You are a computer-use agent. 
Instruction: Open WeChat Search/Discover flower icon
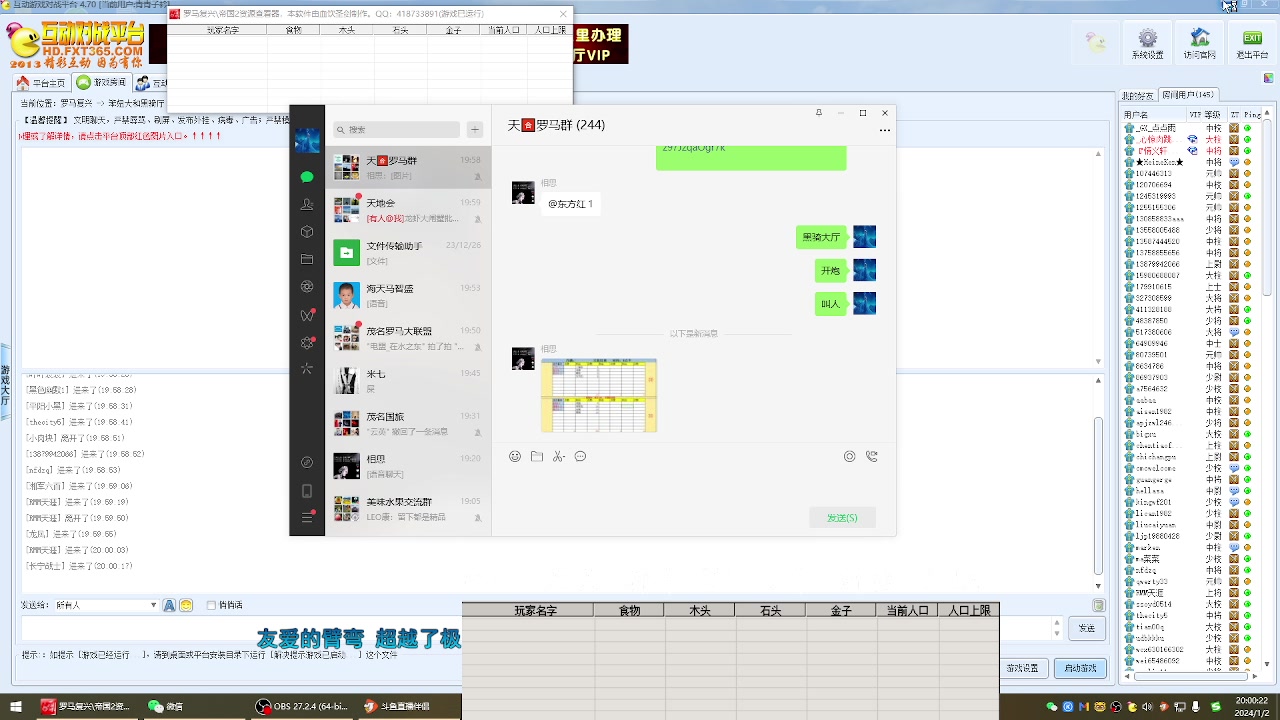pos(307,343)
